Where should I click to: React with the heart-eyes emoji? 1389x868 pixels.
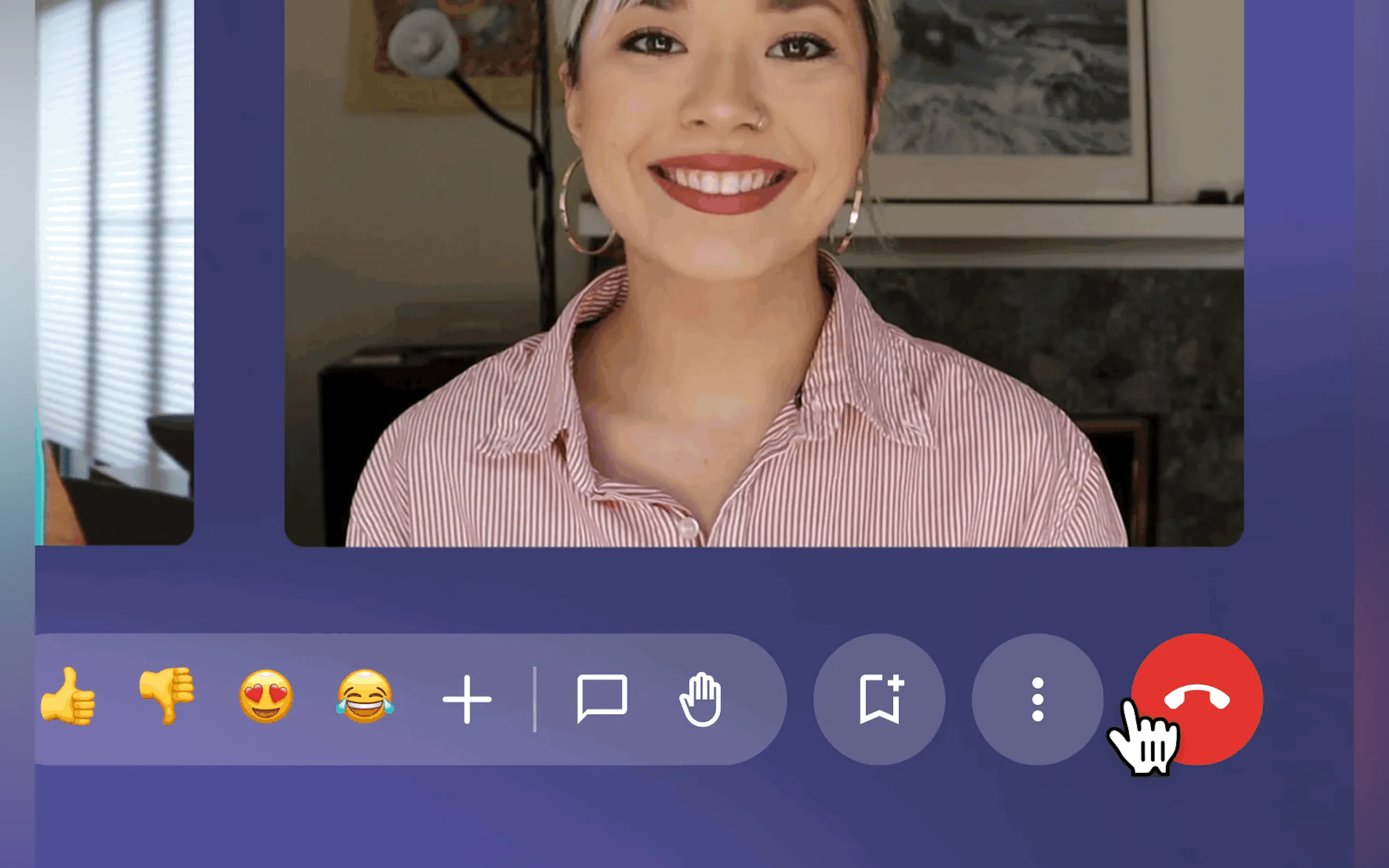coord(266,696)
